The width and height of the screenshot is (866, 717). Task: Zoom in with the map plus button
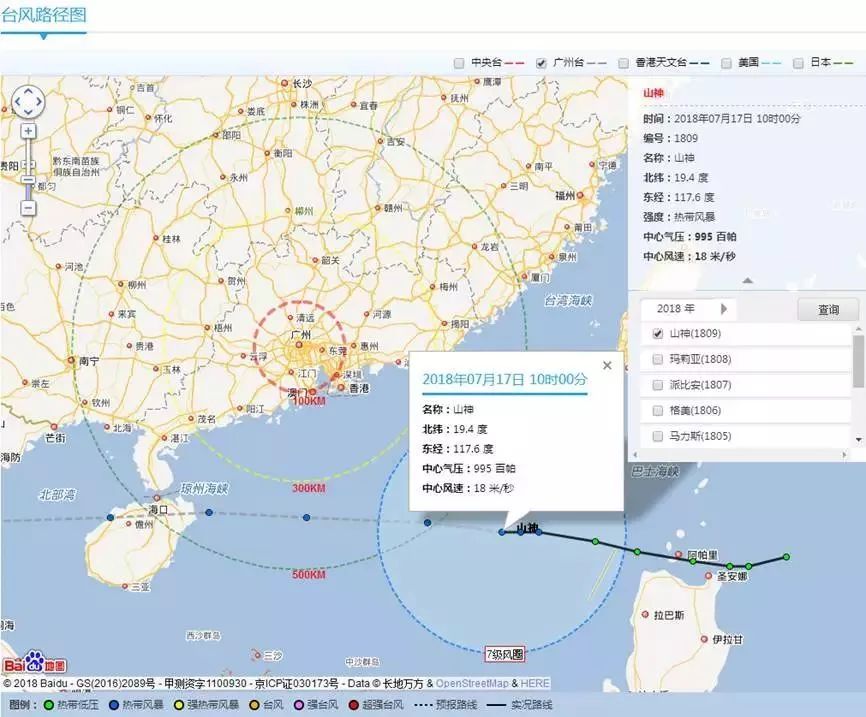tap(28, 131)
